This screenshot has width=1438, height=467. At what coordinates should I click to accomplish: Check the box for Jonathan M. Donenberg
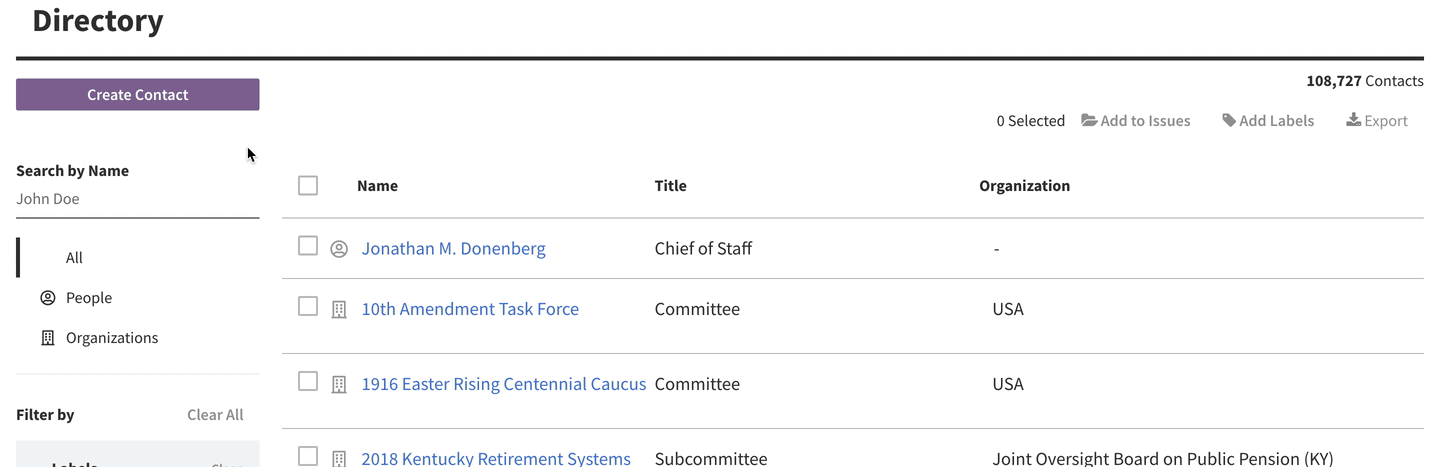click(308, 246)
